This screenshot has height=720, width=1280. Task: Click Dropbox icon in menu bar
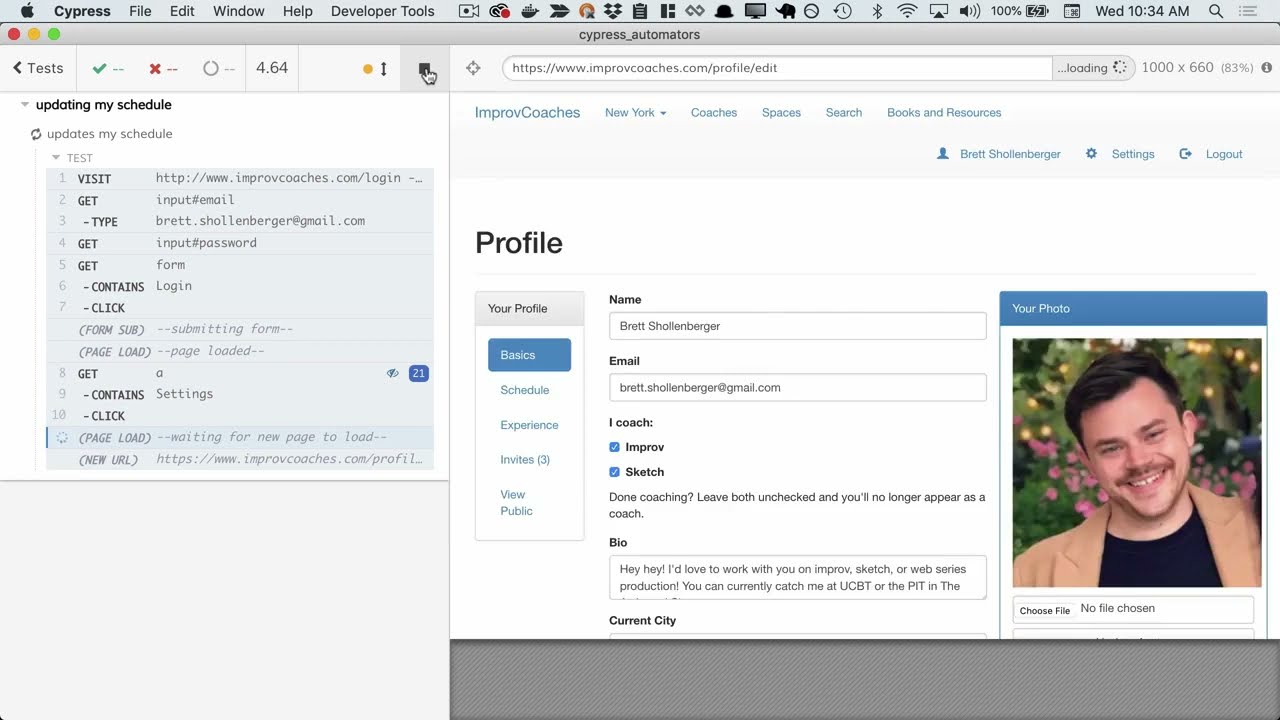(614, 12)
